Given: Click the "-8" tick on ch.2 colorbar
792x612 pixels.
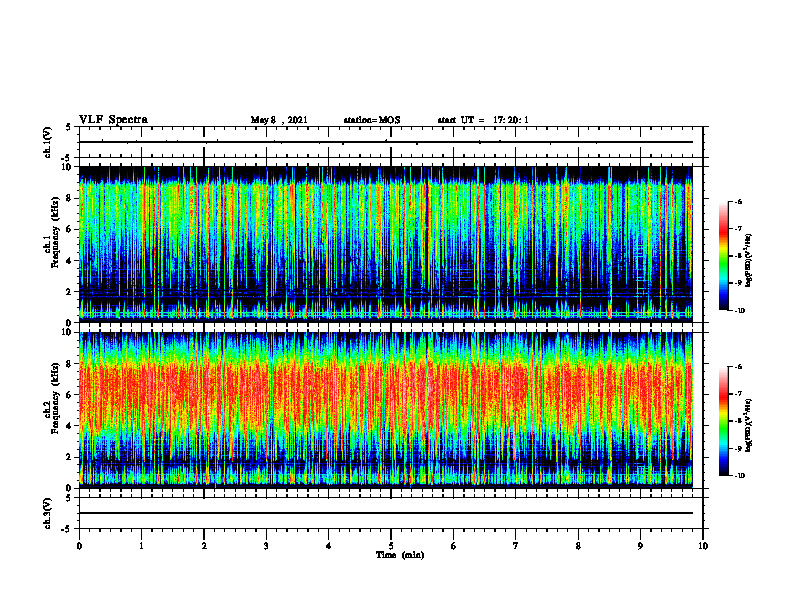Looking at the screenshot, I should (x=738, y=421).
